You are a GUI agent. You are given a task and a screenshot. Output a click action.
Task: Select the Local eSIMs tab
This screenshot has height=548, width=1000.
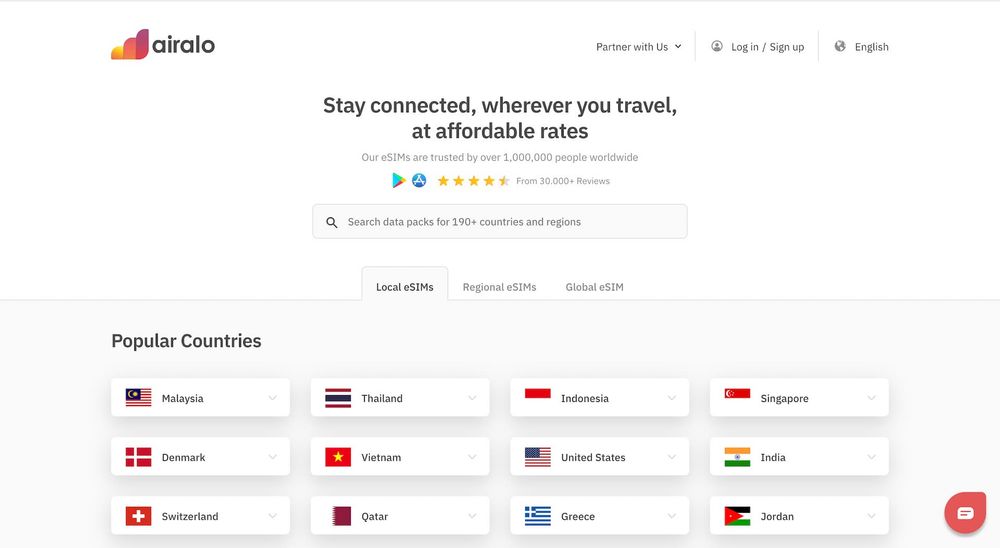point(405,287)
